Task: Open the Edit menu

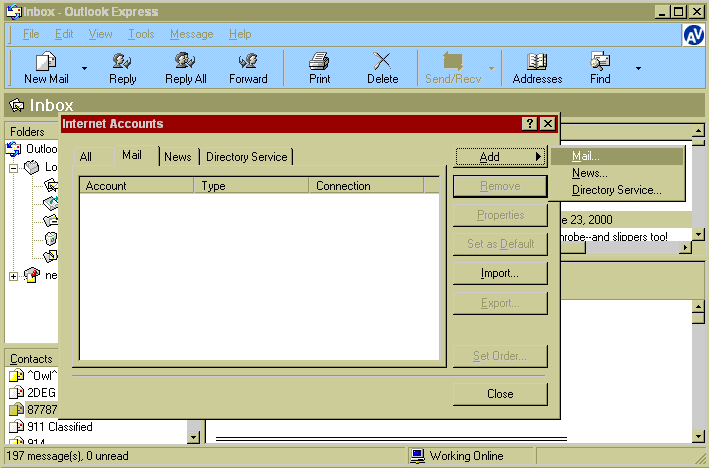Action: tap(64, 34)
